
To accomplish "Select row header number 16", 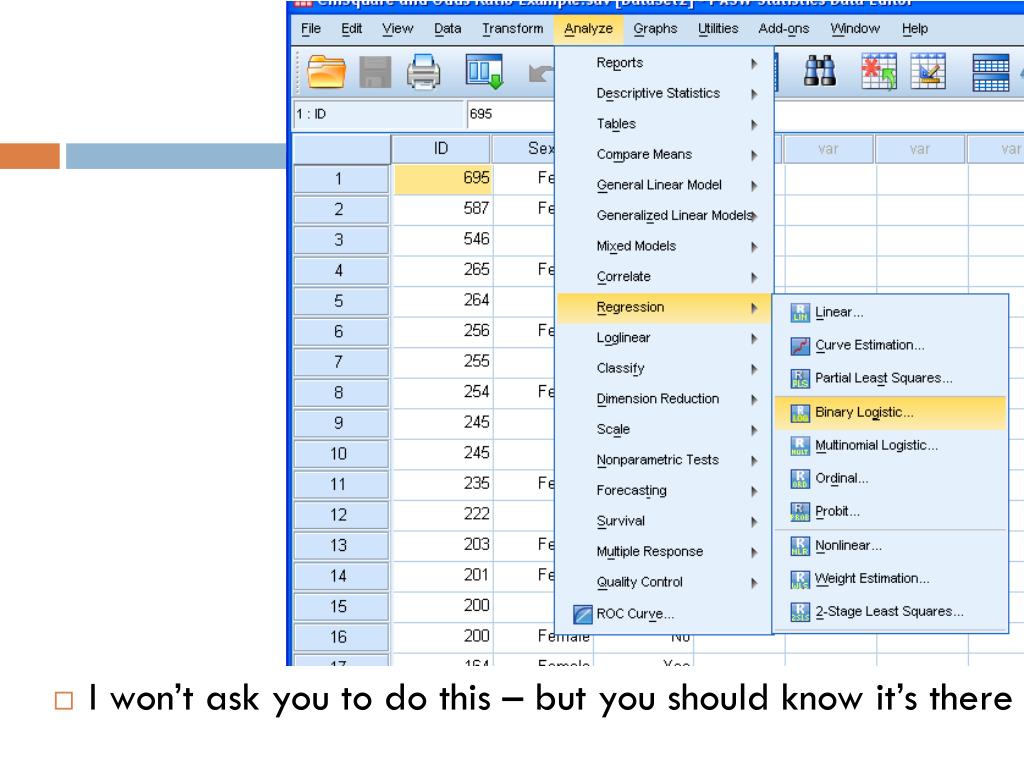I will pyautogui.click(x=340, y=637).
